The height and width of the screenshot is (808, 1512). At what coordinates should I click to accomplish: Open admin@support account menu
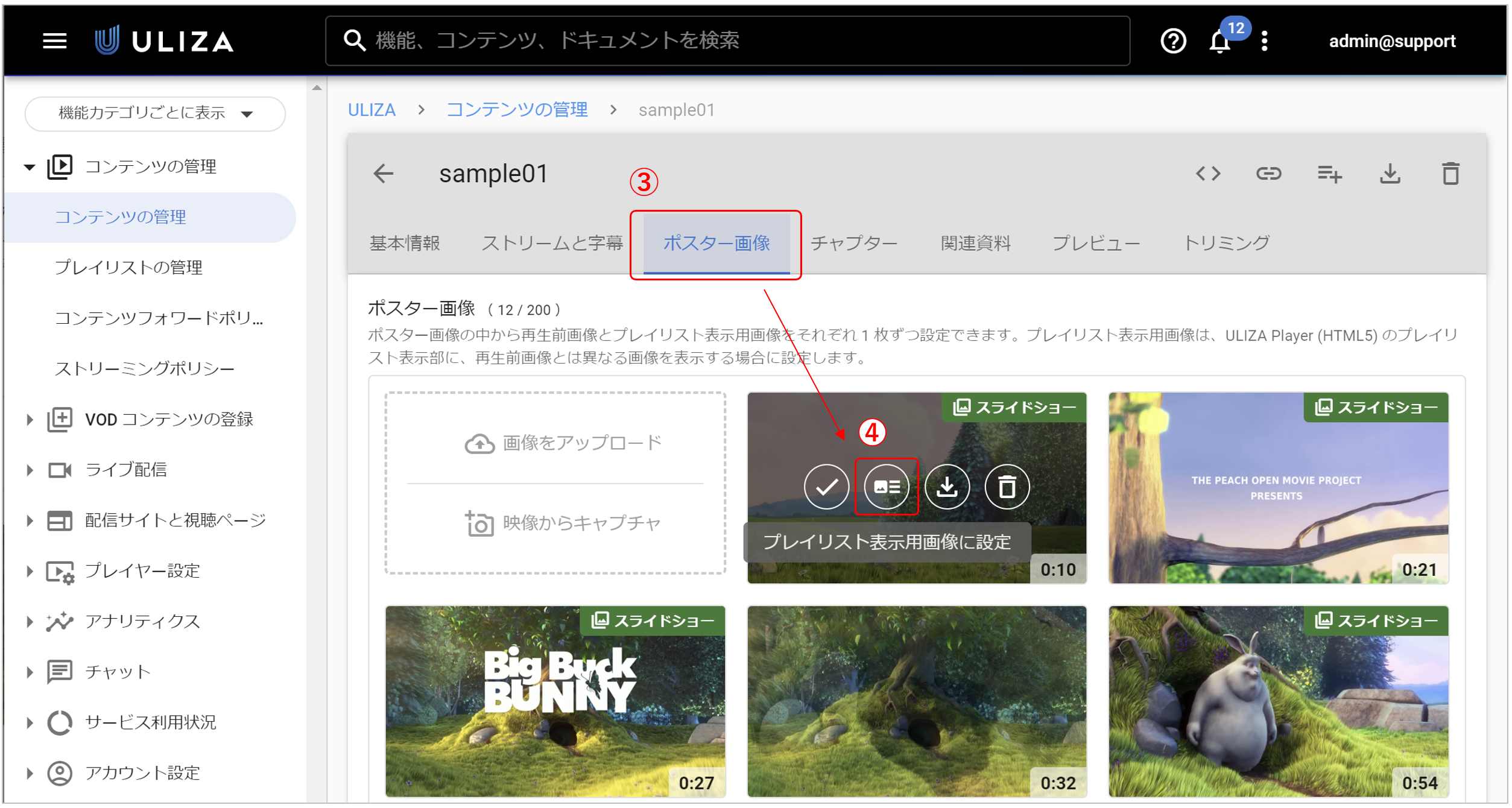1392,41
